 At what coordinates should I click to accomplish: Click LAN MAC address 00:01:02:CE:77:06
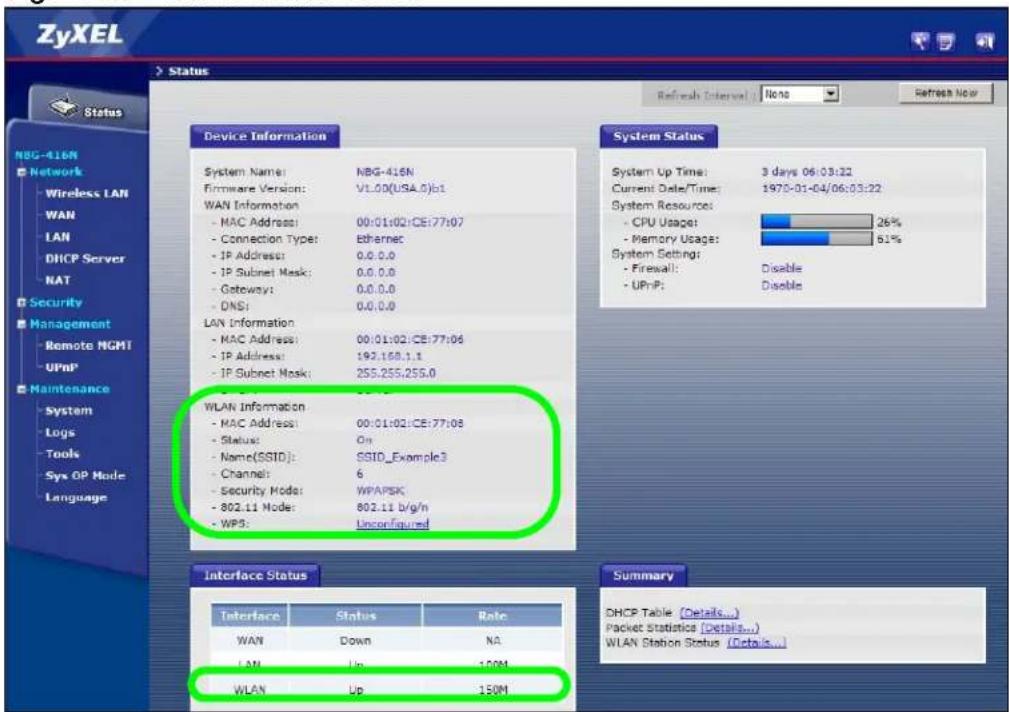(410, 339)
